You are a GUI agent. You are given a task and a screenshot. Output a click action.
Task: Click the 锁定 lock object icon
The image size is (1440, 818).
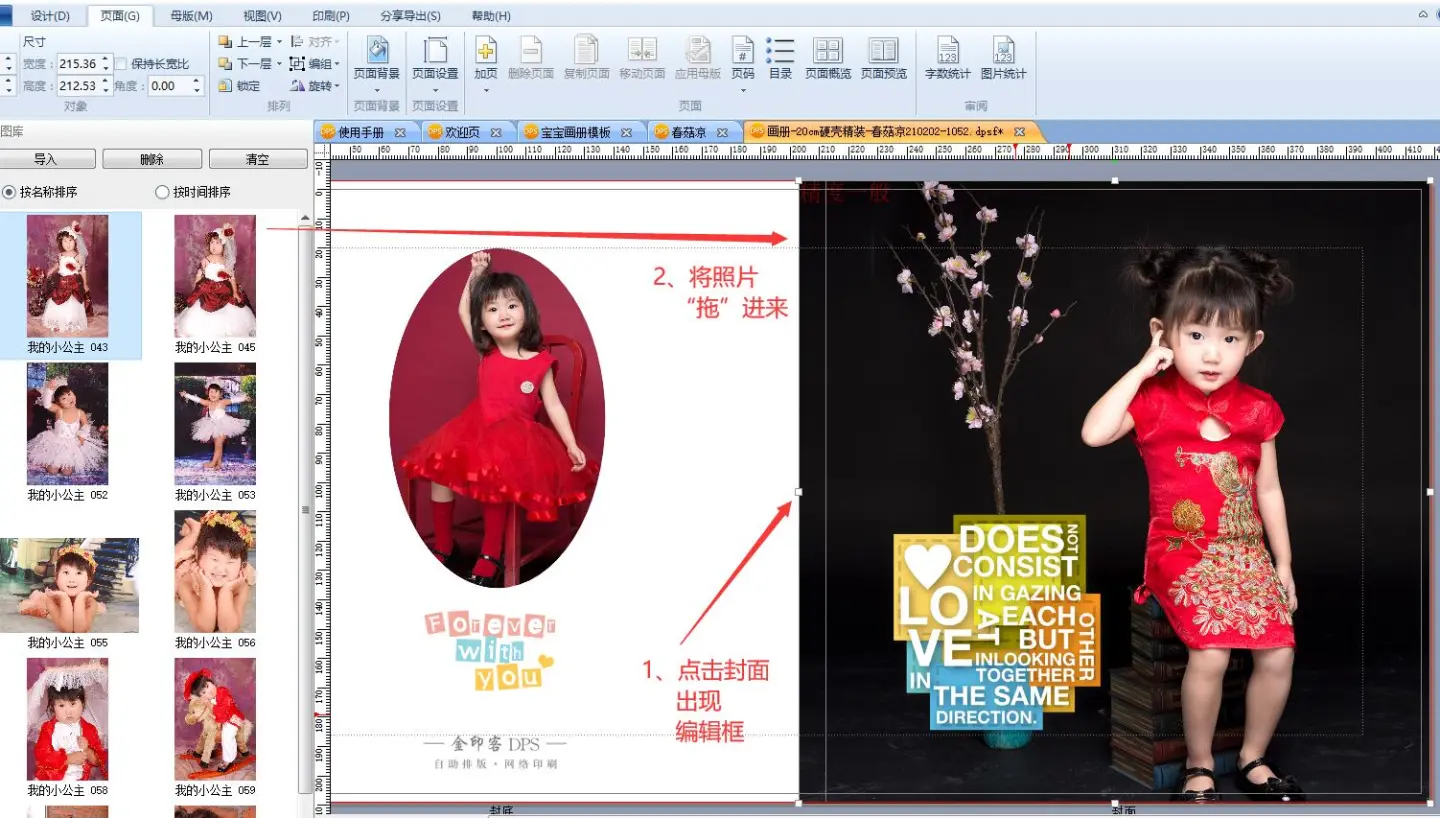click(226, 86)
